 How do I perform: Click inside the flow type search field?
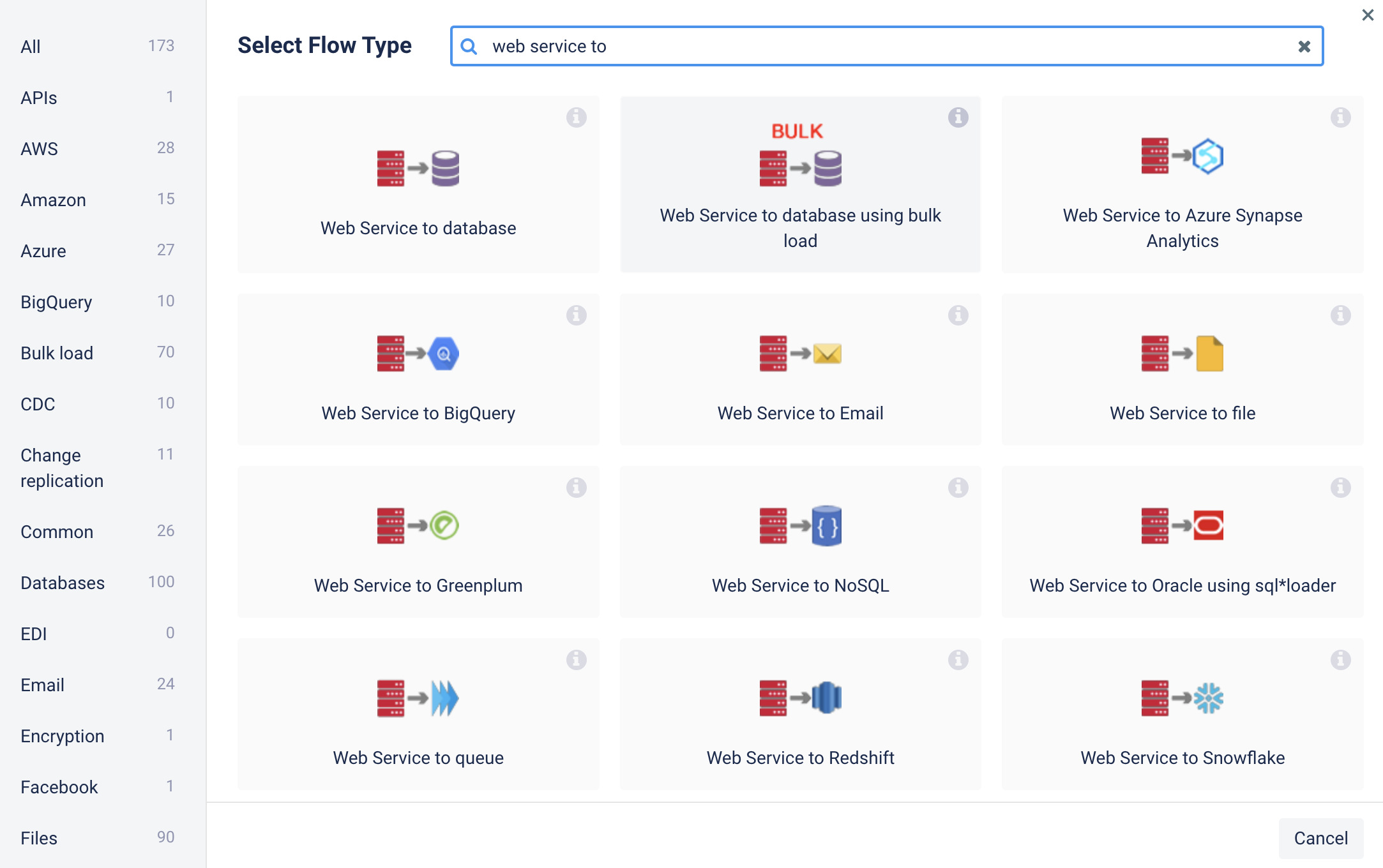pos(881,47)
